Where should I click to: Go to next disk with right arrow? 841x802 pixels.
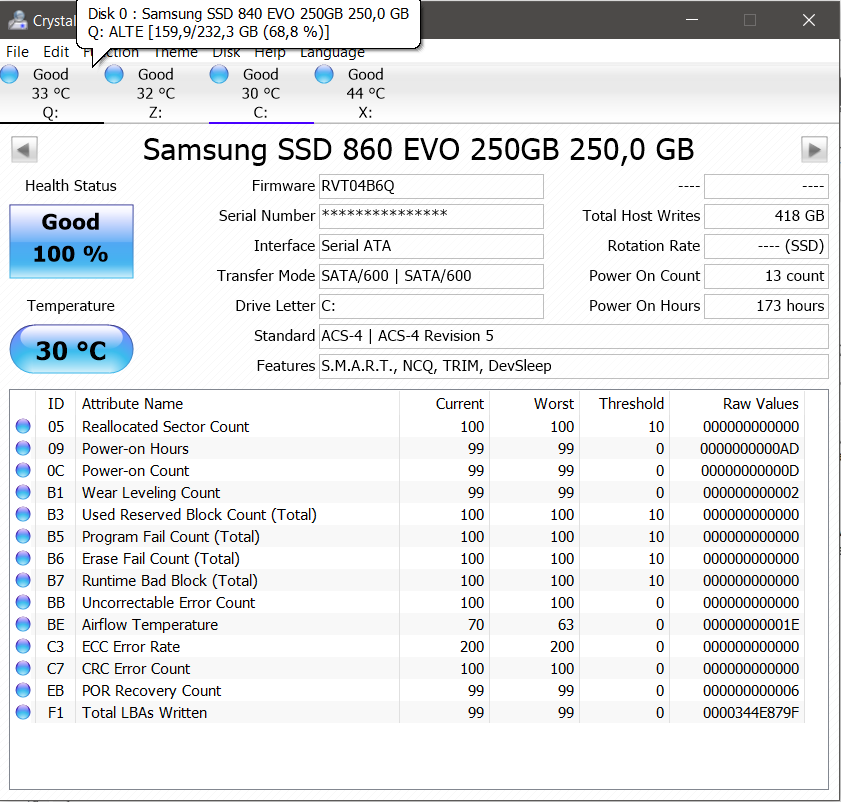(814, 150)
